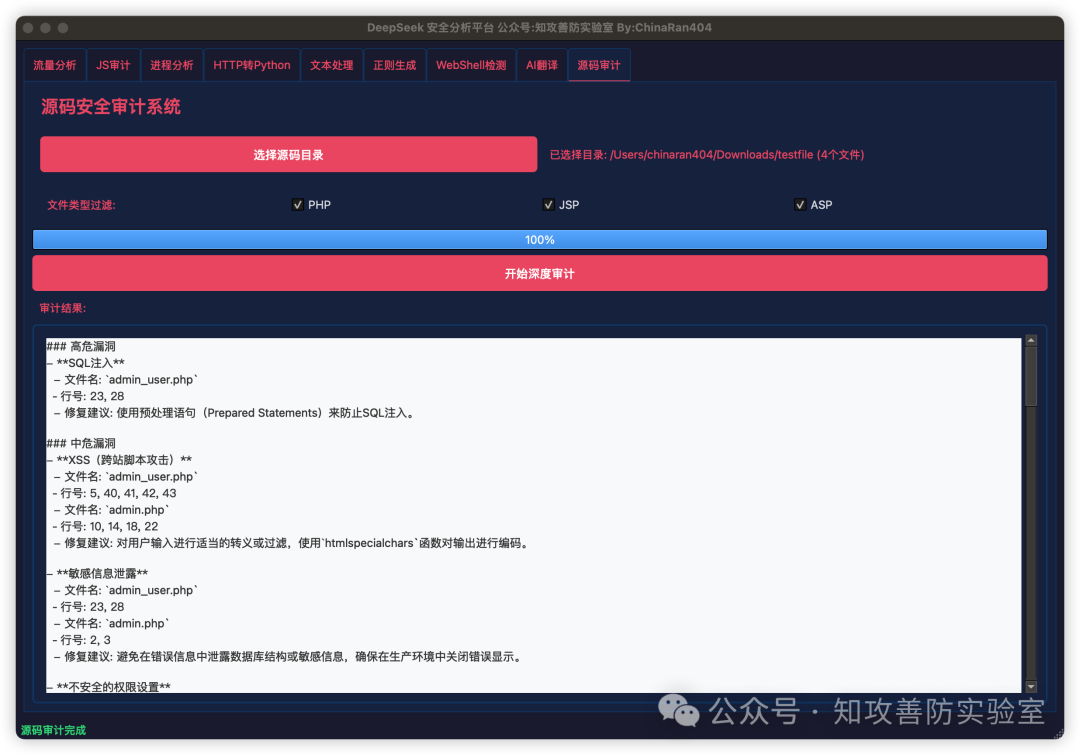
Task: Click the 100% progress bar
Action: coord(540,239)
